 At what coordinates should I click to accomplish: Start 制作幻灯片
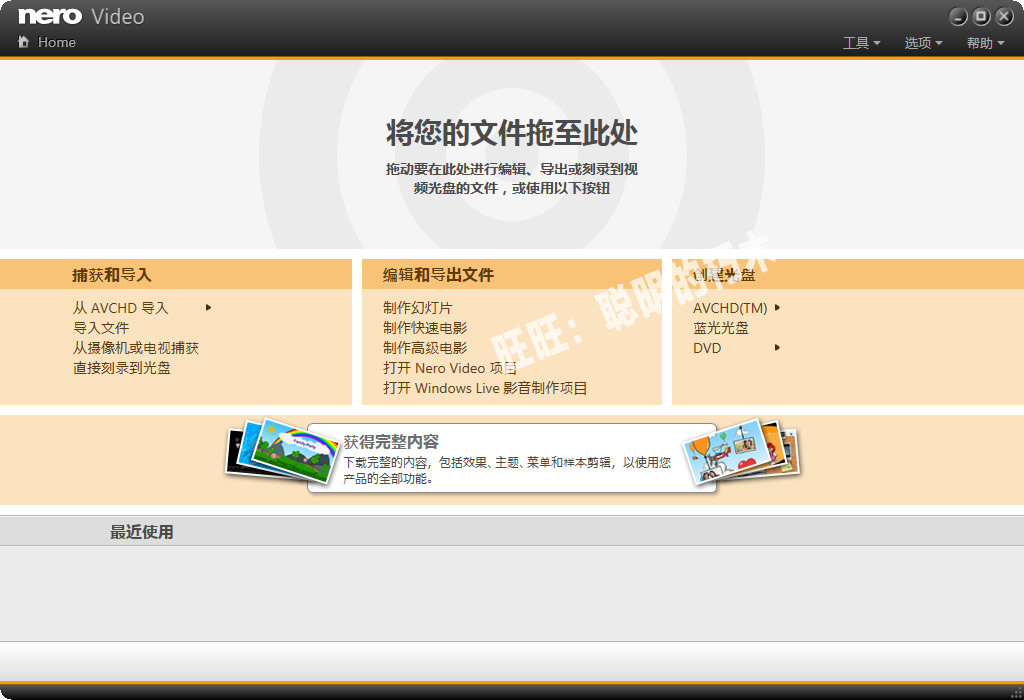coord(418,308)
